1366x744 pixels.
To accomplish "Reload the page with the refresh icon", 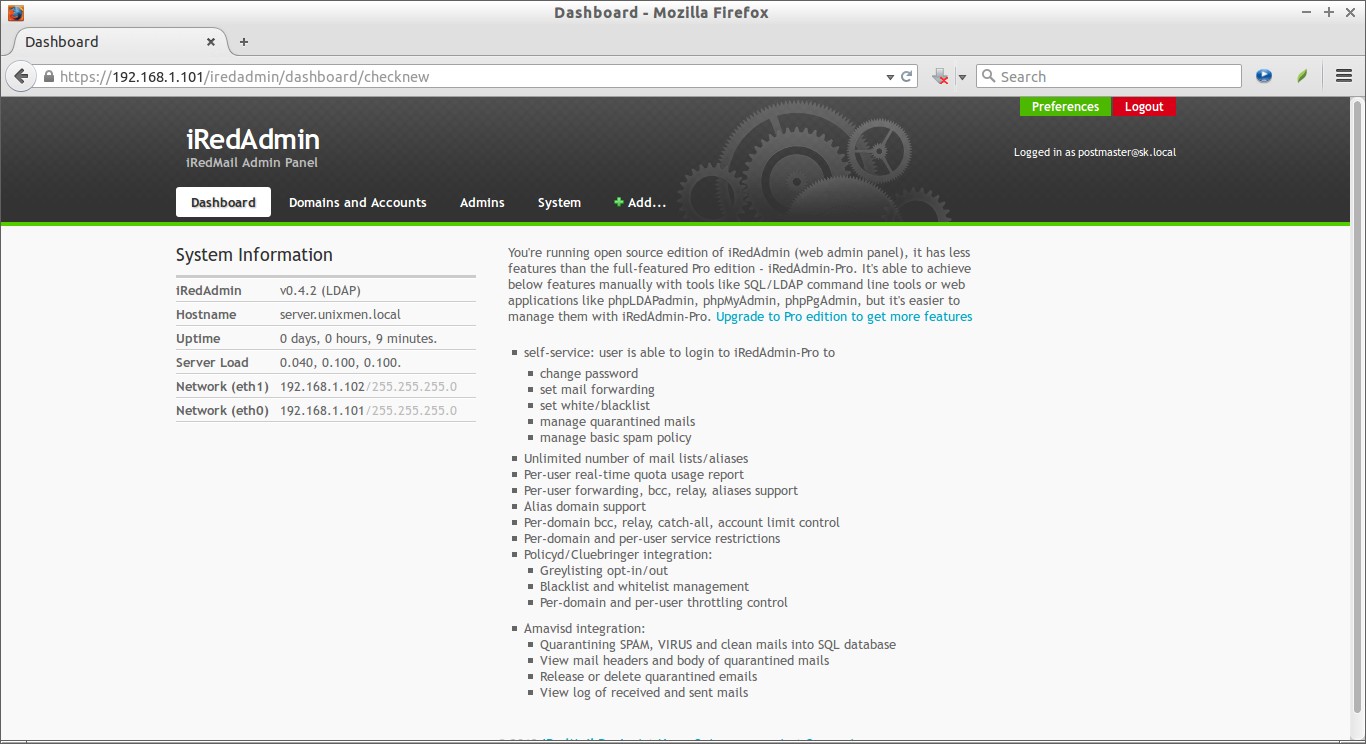I will 907,76.
